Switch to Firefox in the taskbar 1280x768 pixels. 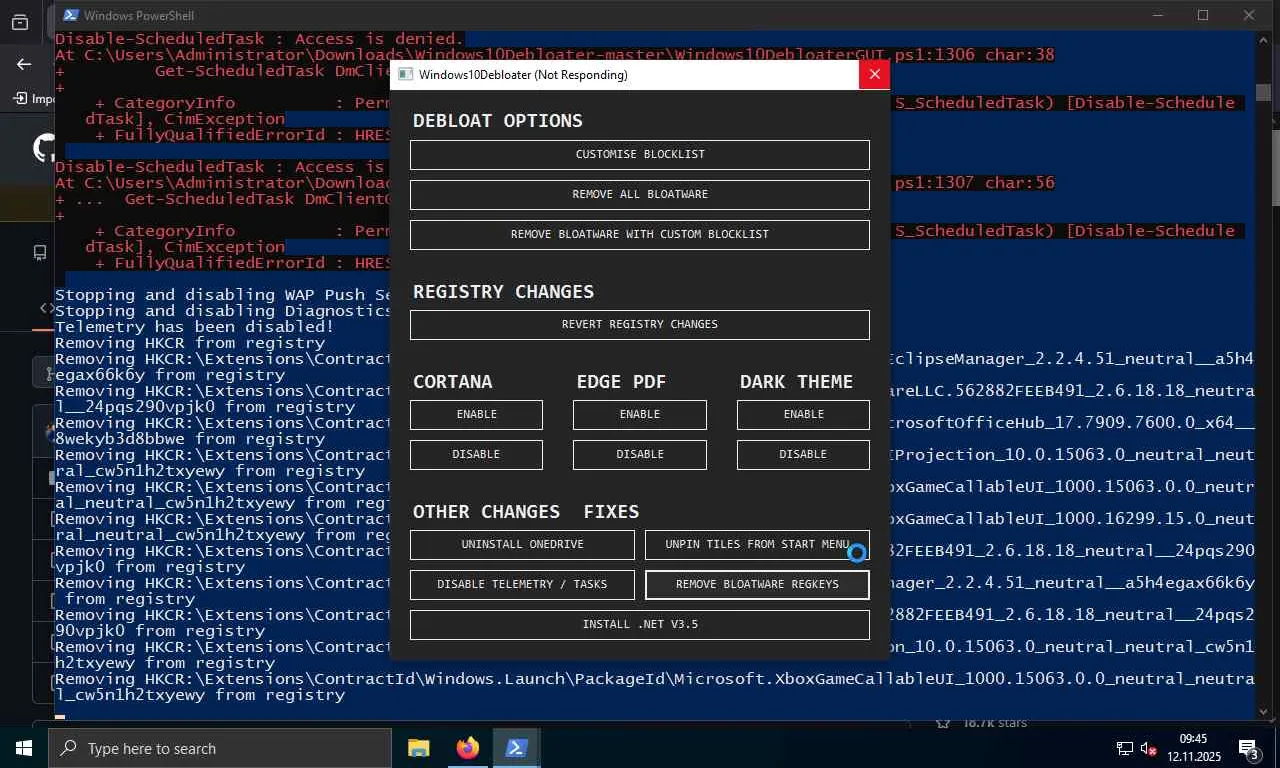tap(467, 748)
